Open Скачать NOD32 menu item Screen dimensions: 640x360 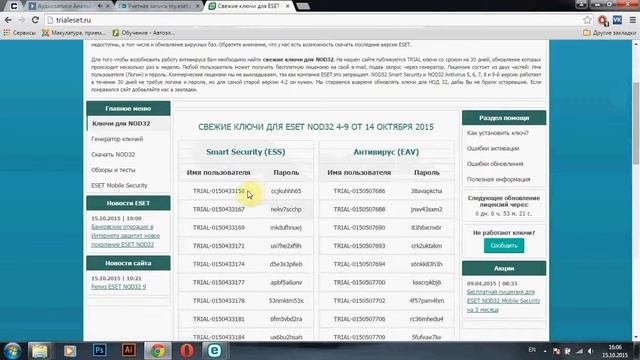click(x=113, y=154)
